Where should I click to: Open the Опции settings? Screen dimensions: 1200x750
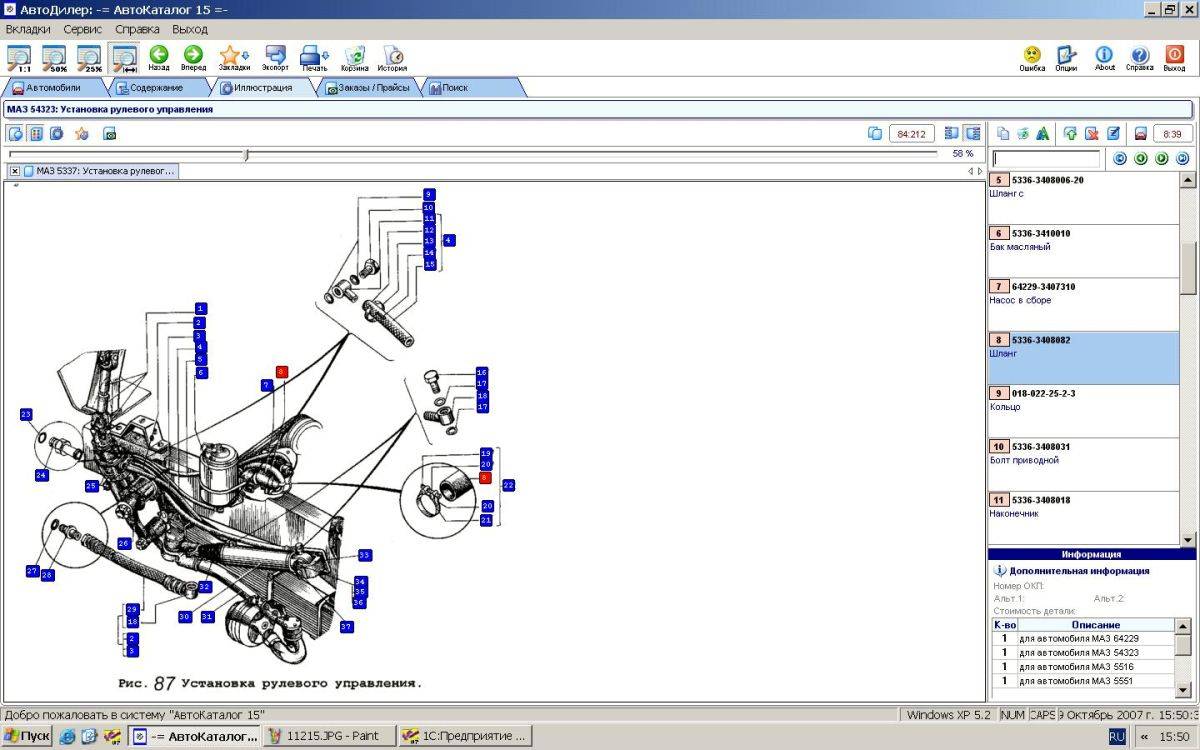(x=1066, y=58)
